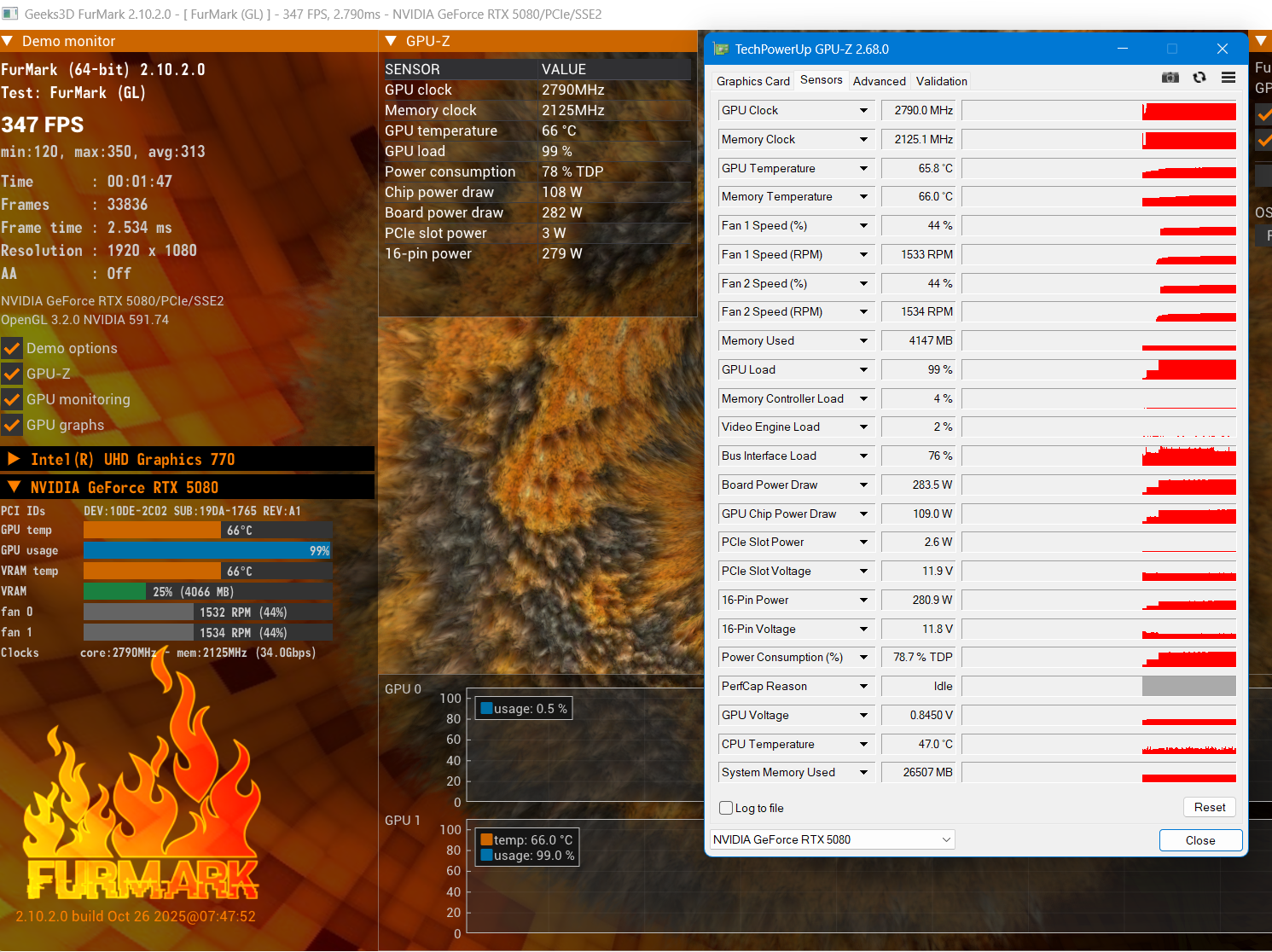
Task: Click the GPU-Z screenshot camera icon
Action: [1170, 78]
